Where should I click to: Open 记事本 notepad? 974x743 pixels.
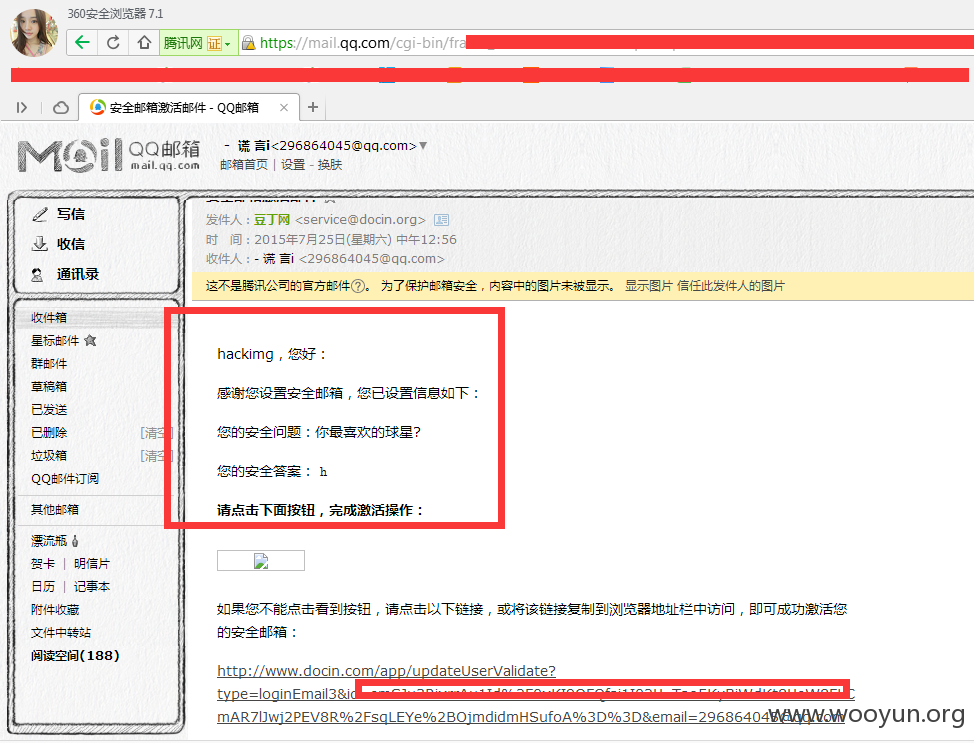[x=92, y=586]
